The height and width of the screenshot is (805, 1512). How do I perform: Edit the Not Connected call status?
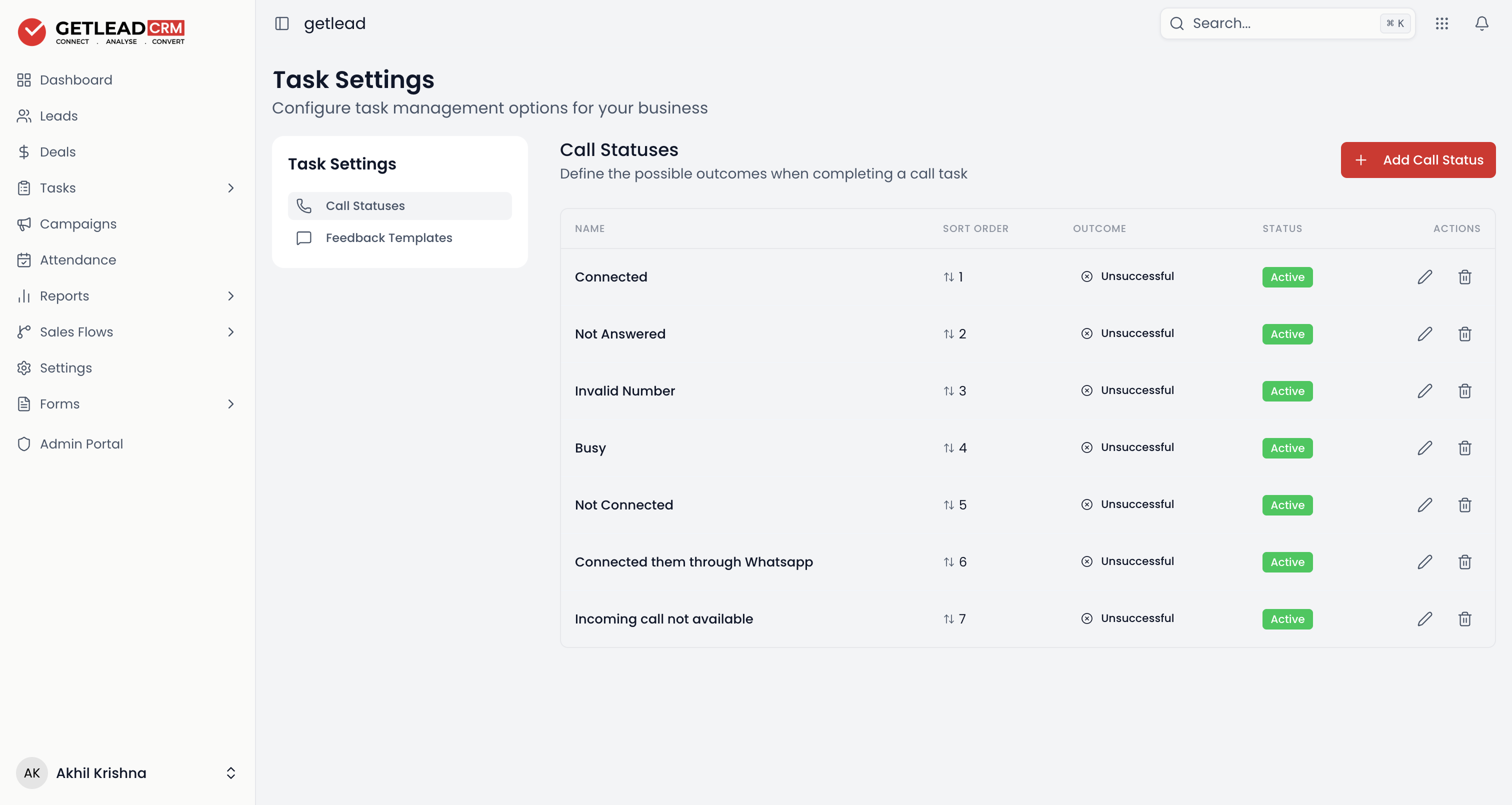click(x=1424, y=505)
